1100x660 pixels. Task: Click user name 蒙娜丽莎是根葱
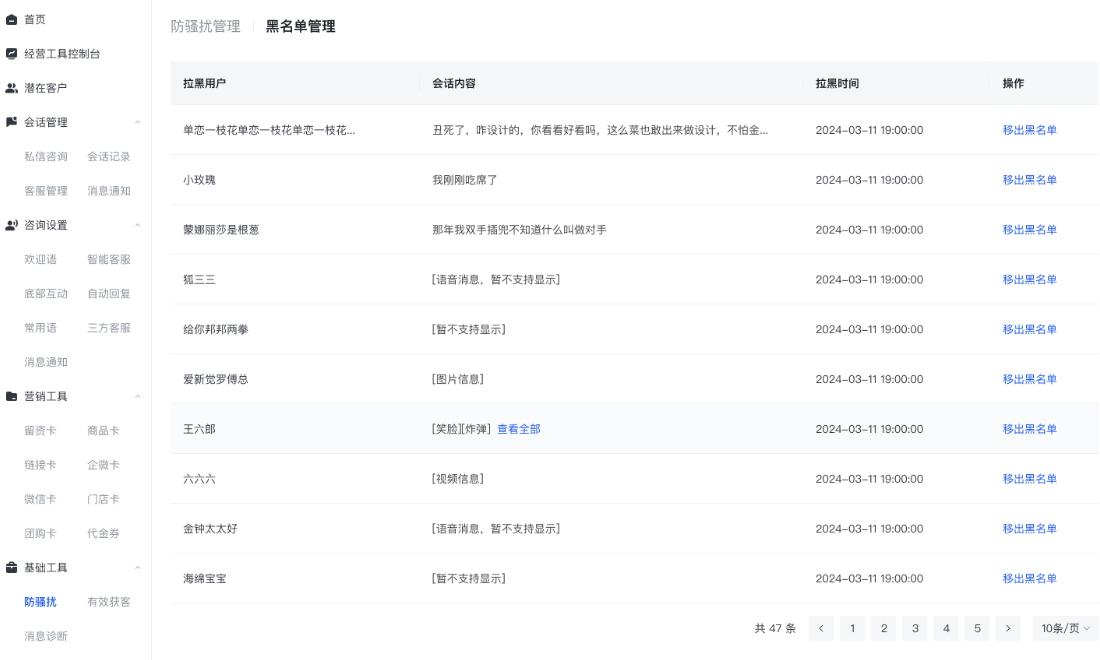pyautogui.click(x=221, y=230)
